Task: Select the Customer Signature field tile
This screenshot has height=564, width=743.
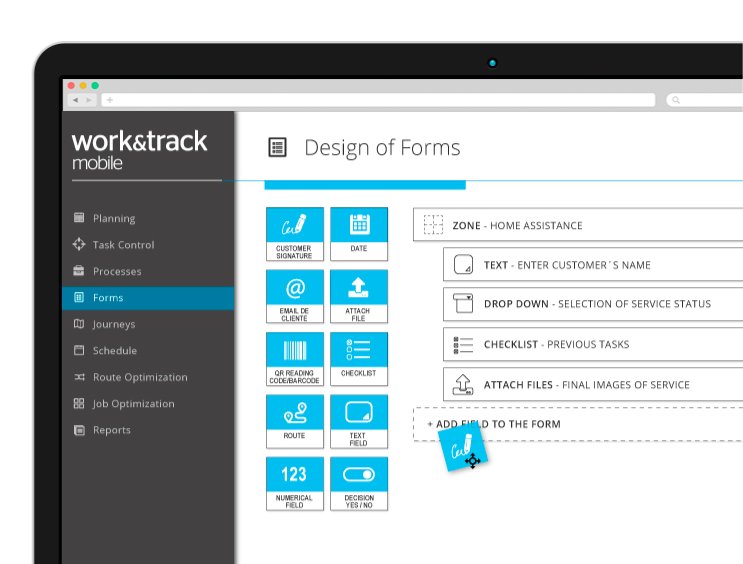Action: [295, 234]
